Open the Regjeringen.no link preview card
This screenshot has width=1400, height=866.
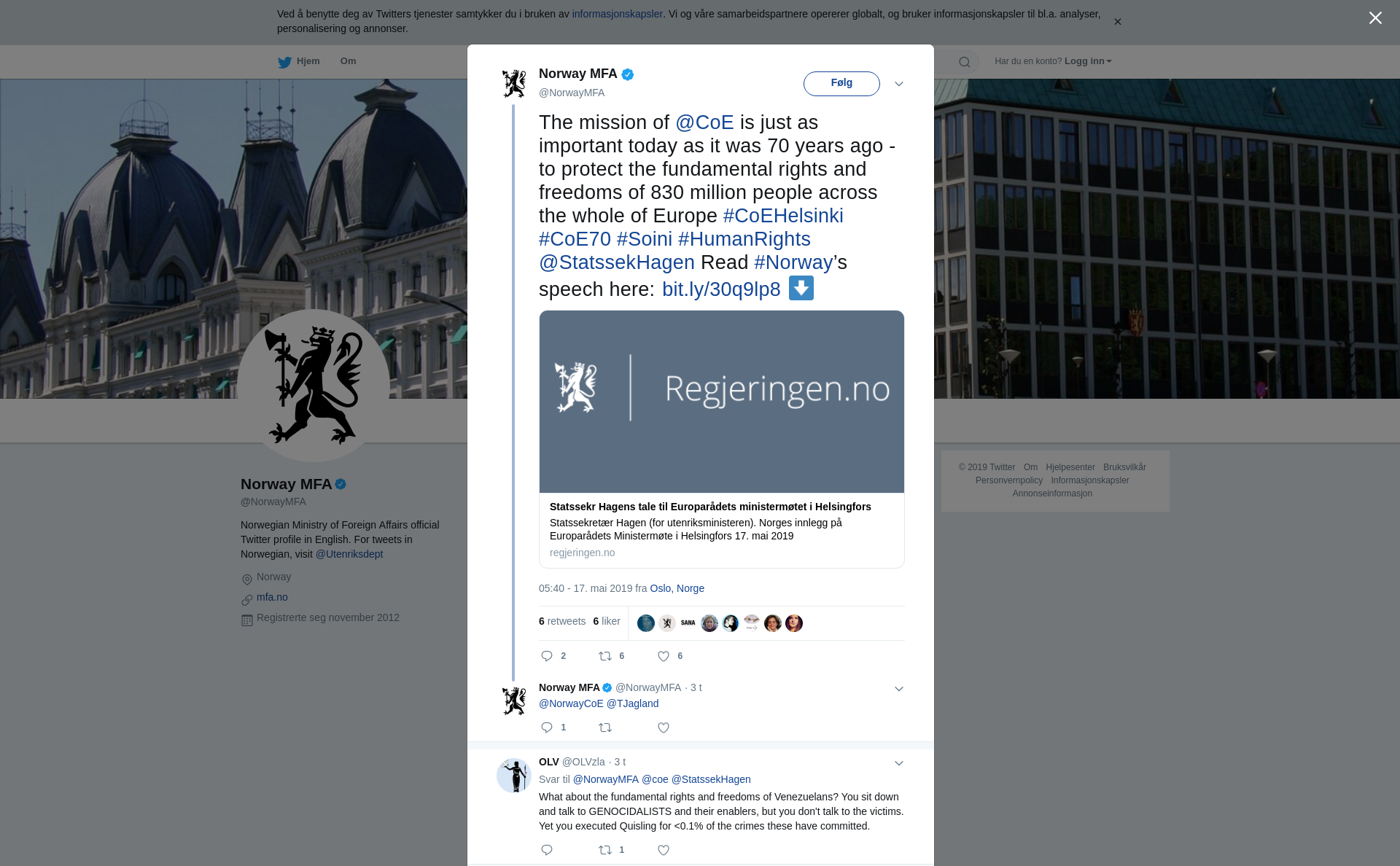coord(722,439)
